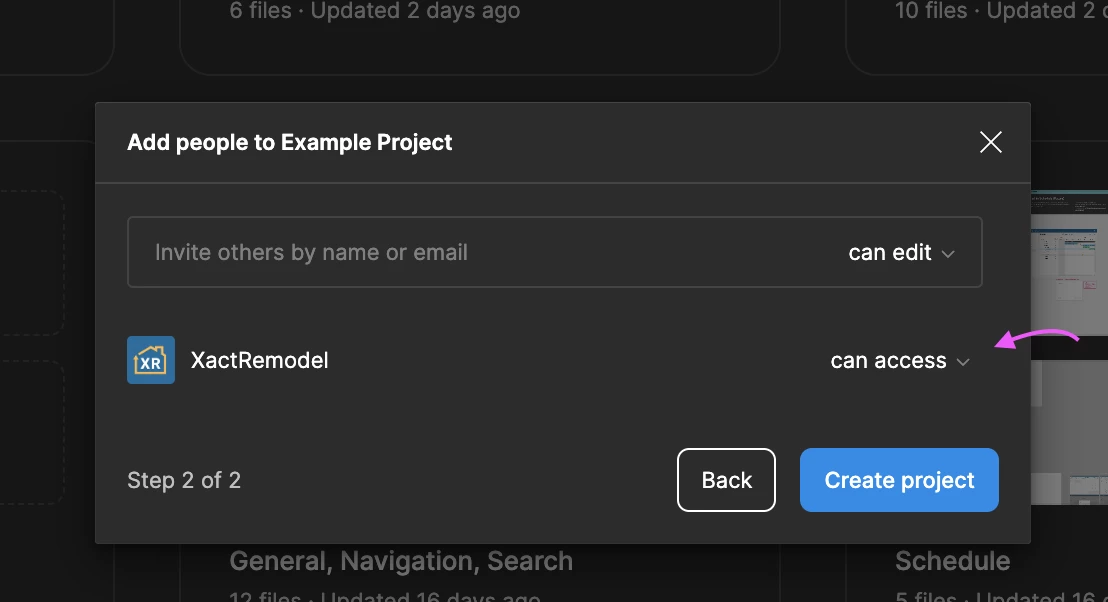Select the XactRemodel team name
1108x602 pixels.
point(259,360)
